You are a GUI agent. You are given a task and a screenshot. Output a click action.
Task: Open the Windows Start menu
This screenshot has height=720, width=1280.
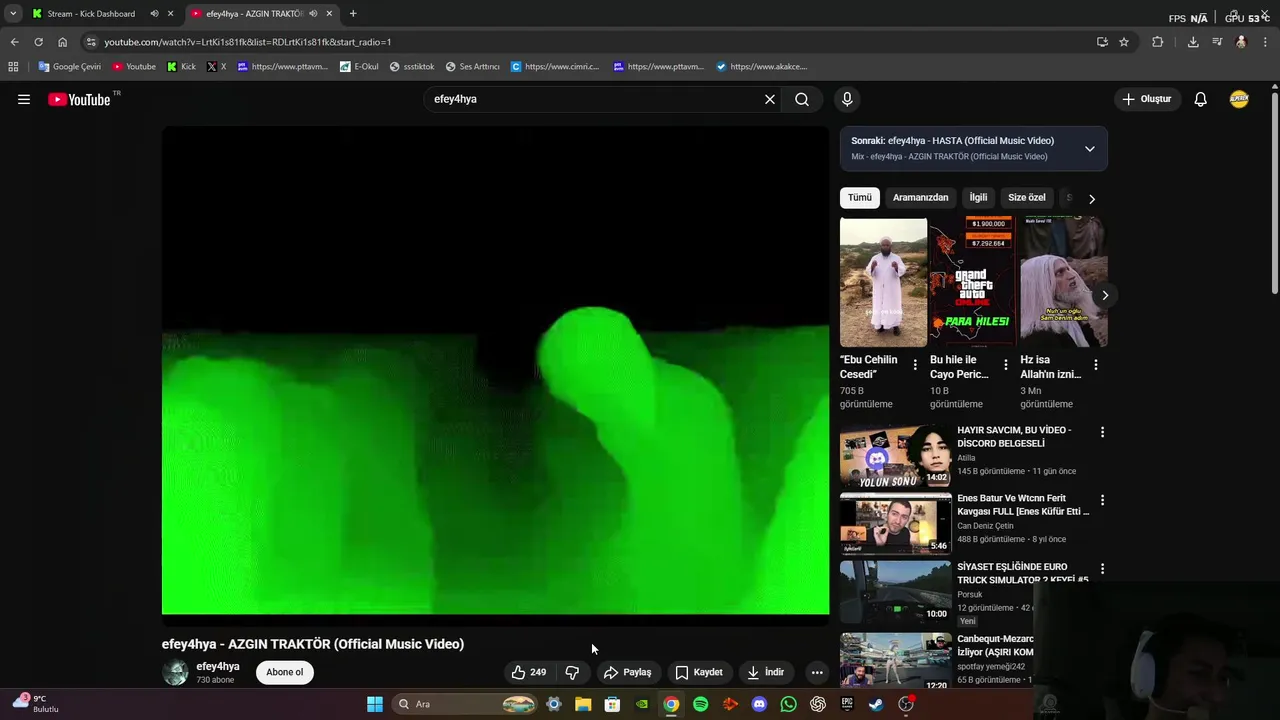point(375,704)
